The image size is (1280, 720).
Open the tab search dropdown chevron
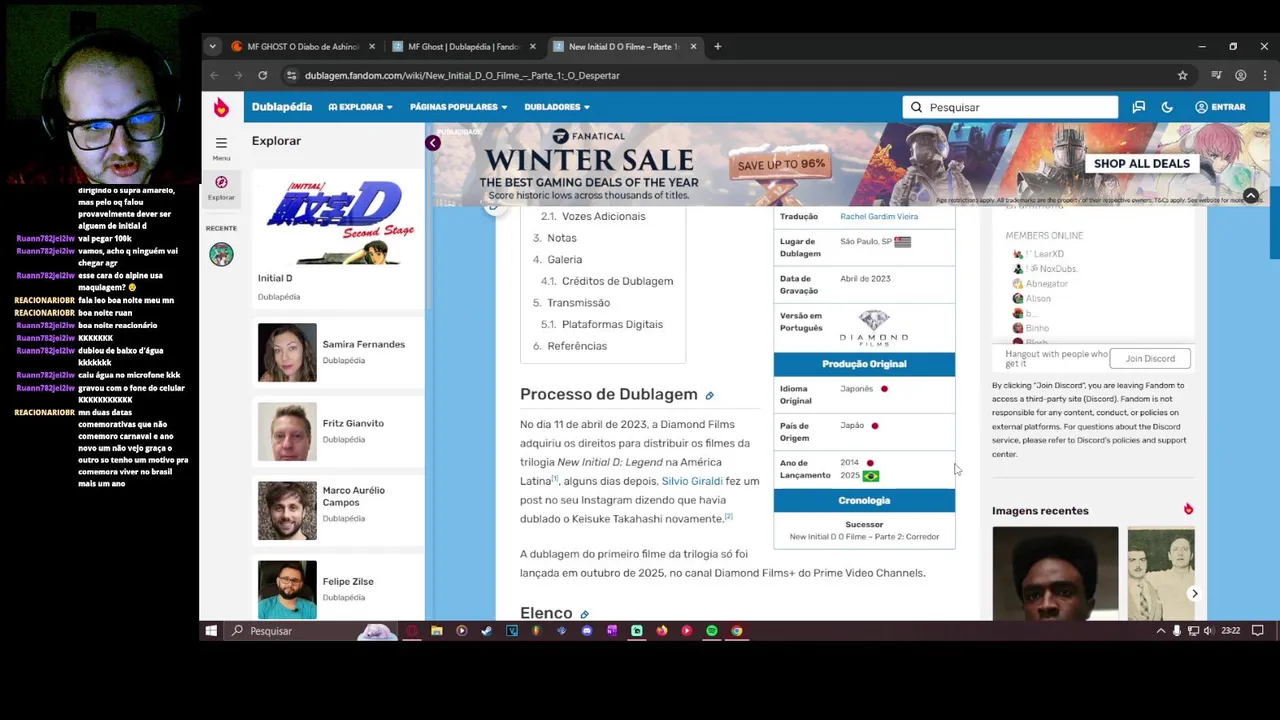click(x=212, y=46)
